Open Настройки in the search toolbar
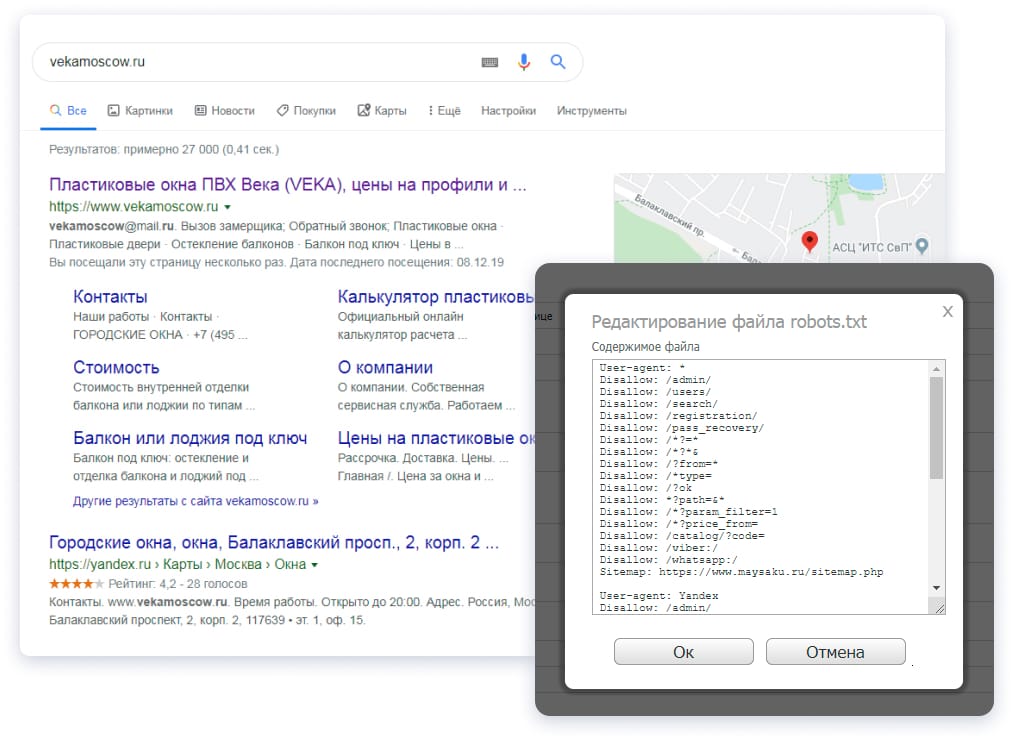 pyautogui.click(x=508, y=111)
